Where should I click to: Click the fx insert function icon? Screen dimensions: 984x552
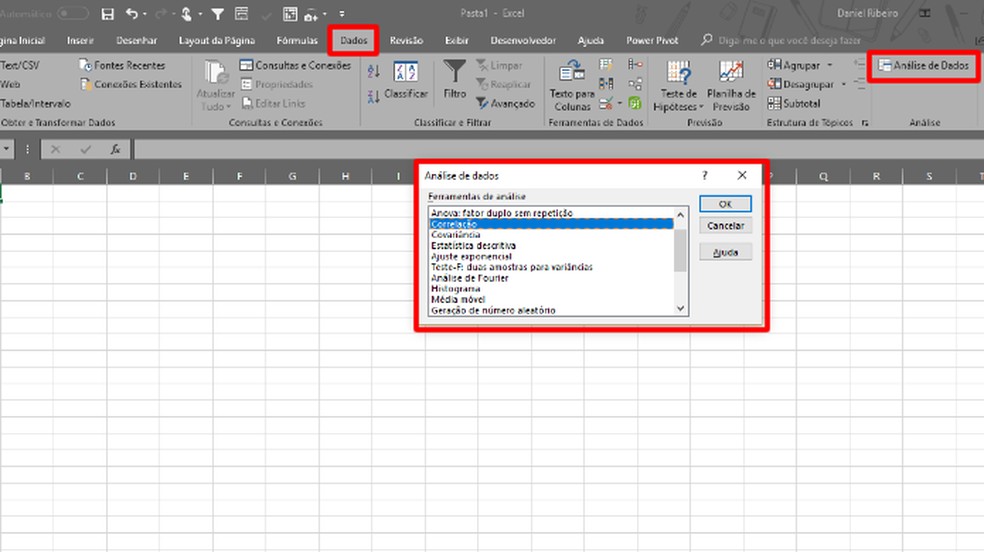115,149
